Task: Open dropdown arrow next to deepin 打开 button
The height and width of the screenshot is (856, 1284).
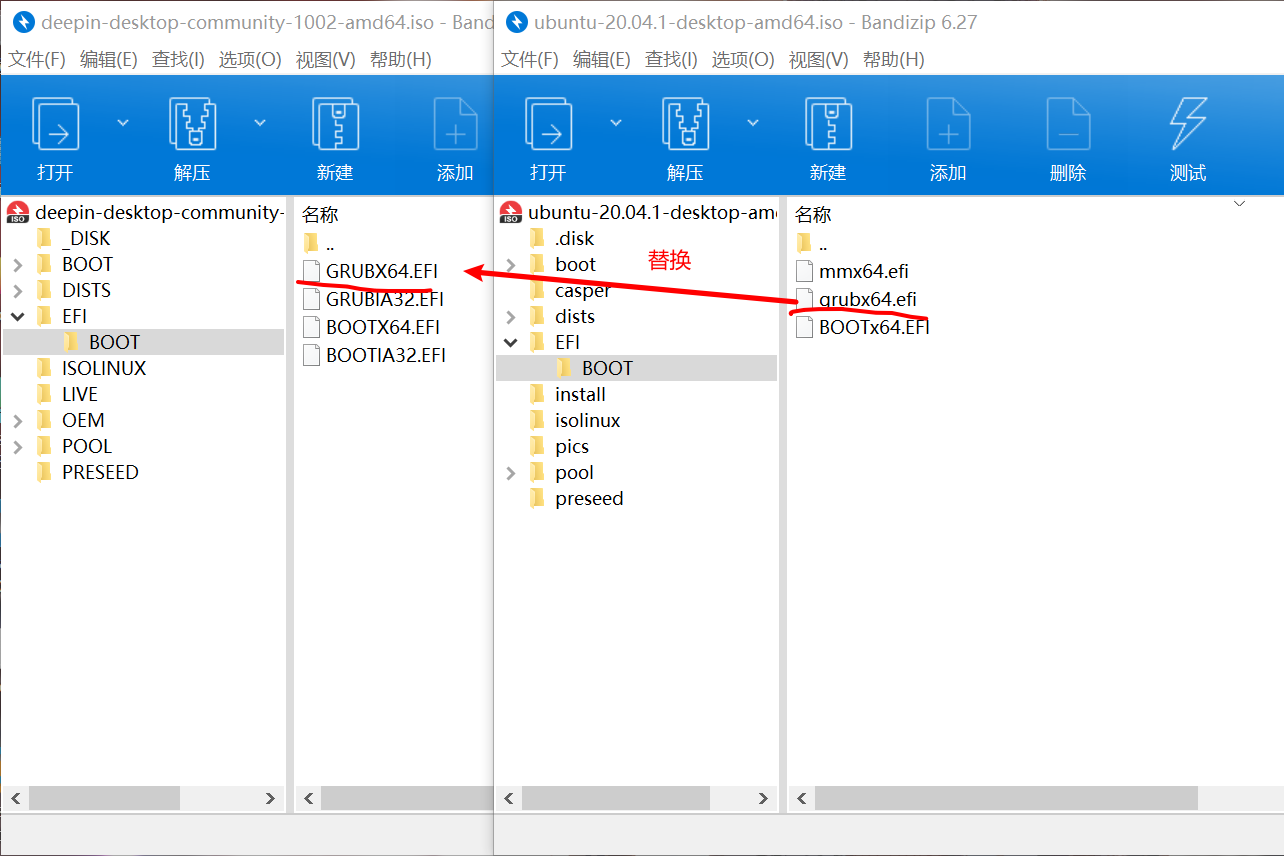Action: [x=123, y=122]
